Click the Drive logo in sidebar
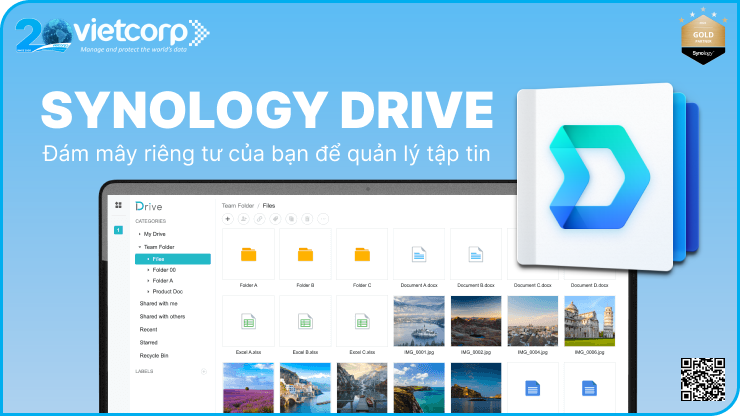This screenshot has height=416, width=740. pyautogui.click(x=149, y=206)
